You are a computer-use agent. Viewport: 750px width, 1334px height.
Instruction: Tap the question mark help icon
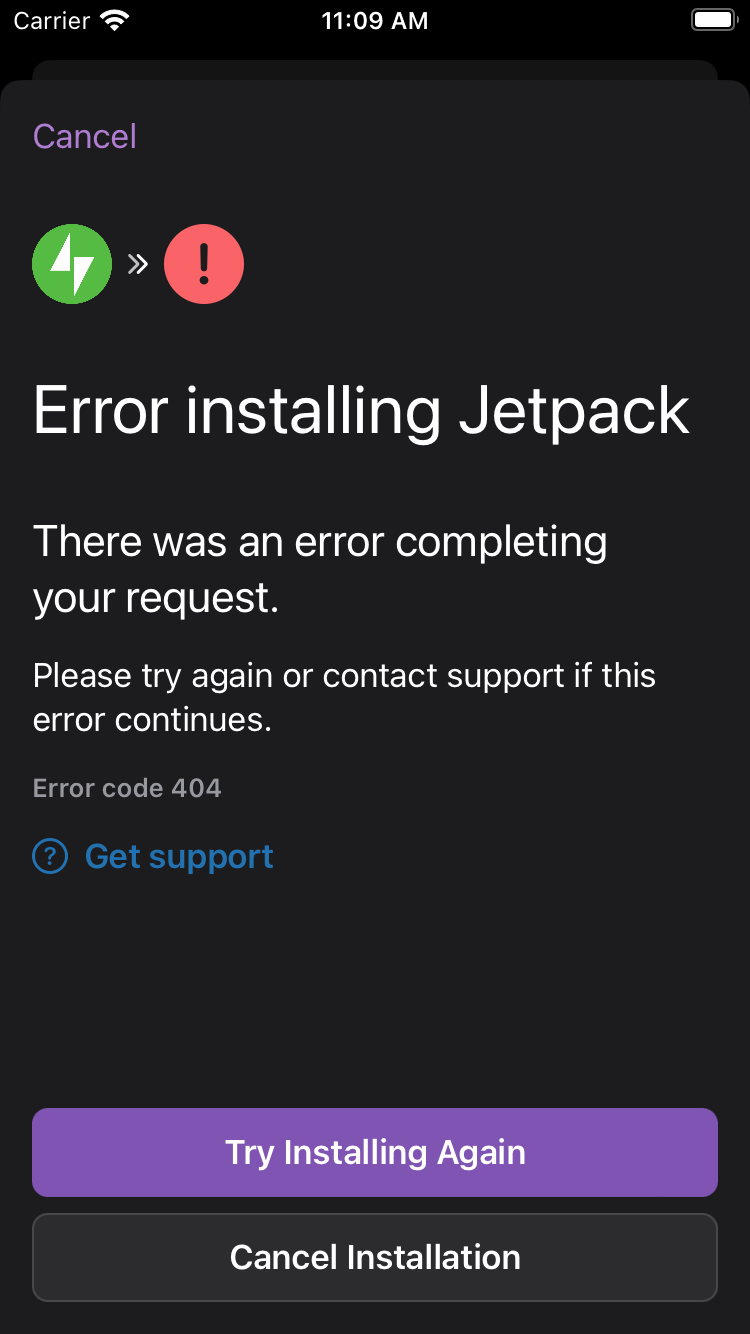[x=50, y=857]
